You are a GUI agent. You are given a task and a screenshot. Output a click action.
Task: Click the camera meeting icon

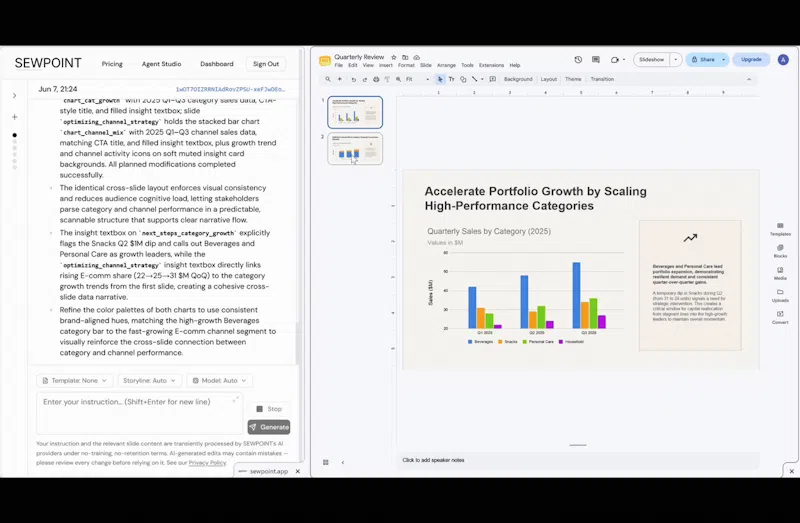pos(614,60)
